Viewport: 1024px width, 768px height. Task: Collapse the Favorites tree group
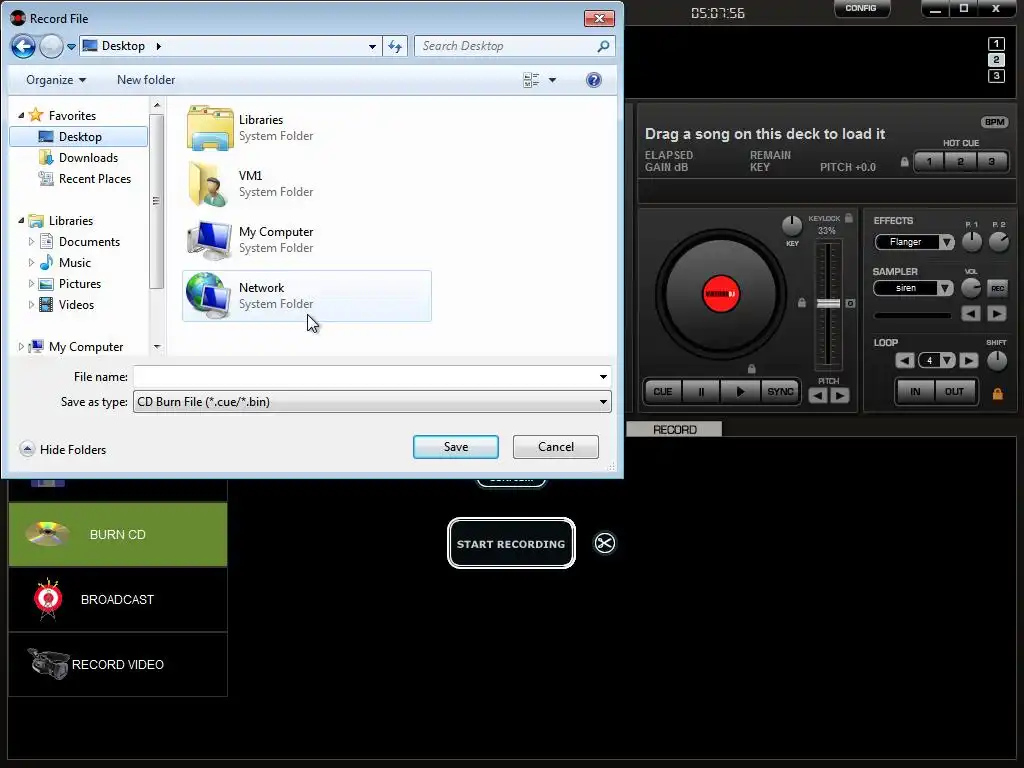click(21, 116)
